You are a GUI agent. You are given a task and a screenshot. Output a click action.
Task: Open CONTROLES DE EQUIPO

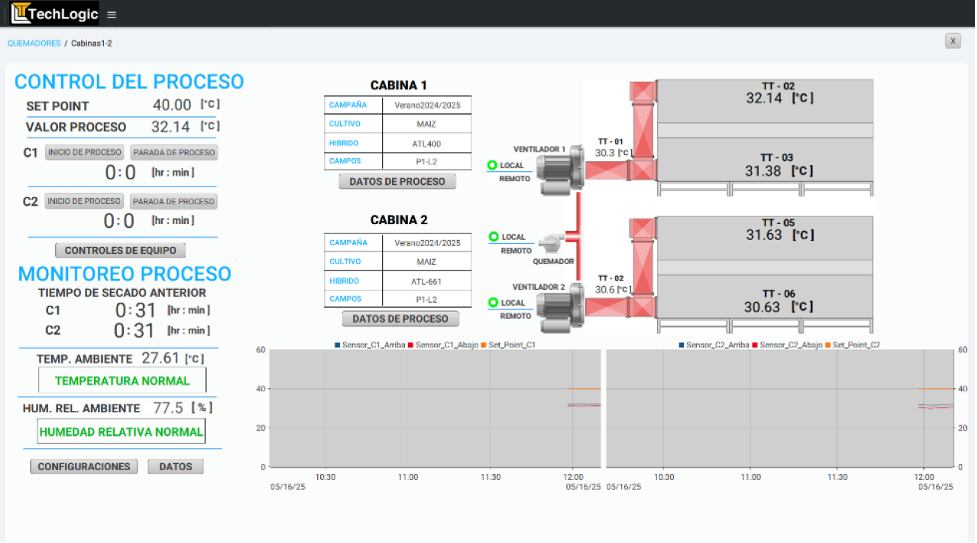click(120, 250)
